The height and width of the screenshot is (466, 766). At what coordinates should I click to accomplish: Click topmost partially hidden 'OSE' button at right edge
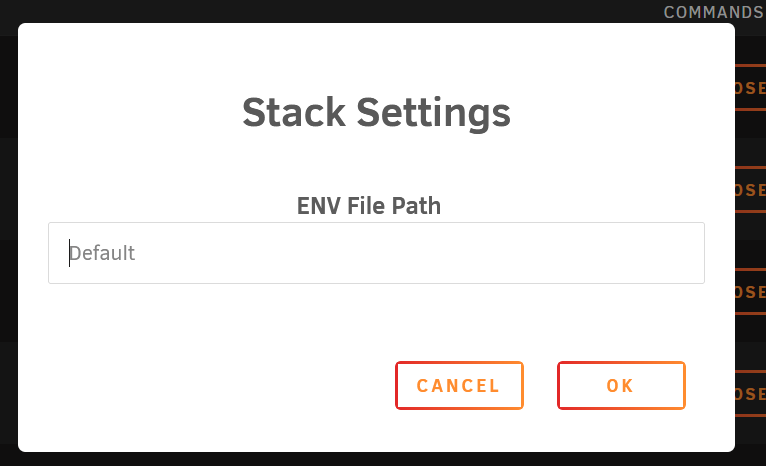[x=751, y=88]
